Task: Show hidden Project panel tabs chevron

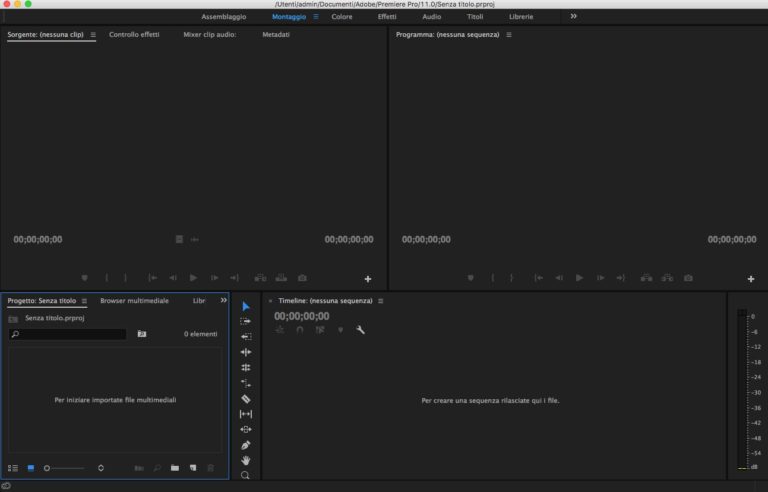Action: 223,300
